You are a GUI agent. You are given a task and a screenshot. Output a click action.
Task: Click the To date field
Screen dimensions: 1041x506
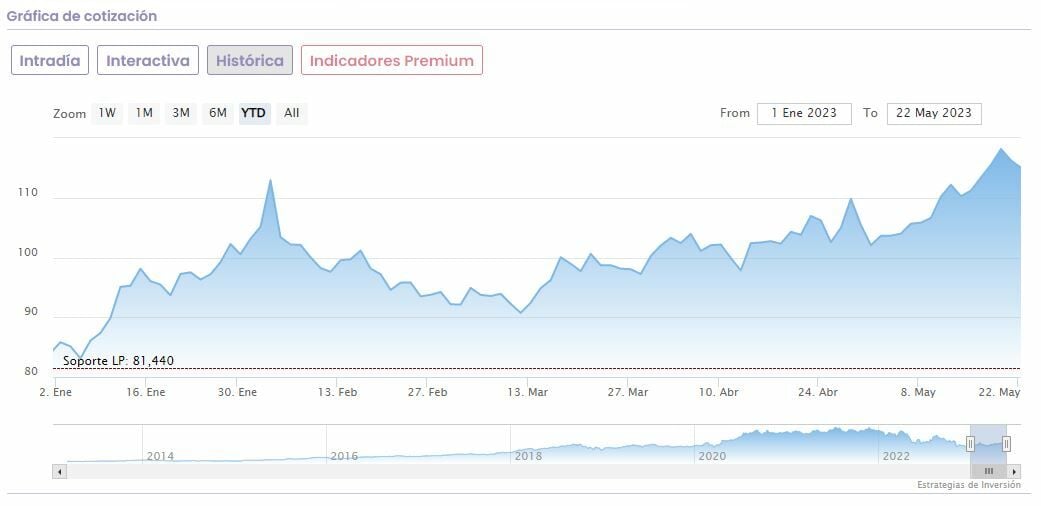[x=934, y=113]
